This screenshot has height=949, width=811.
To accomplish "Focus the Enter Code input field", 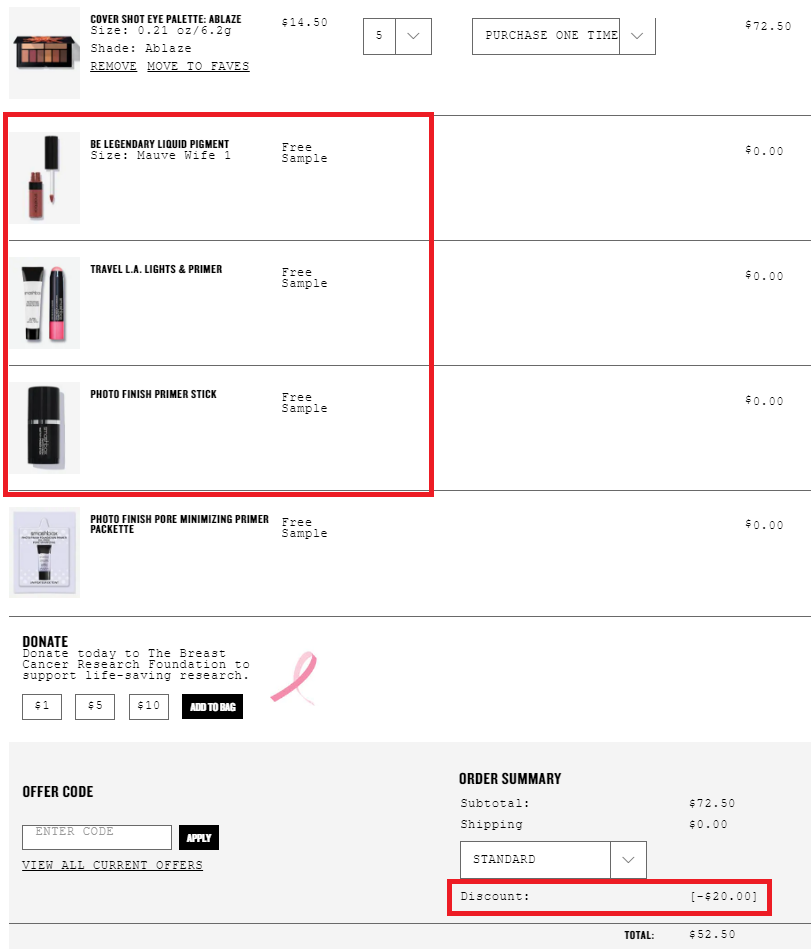I will (x=97, y=837).
